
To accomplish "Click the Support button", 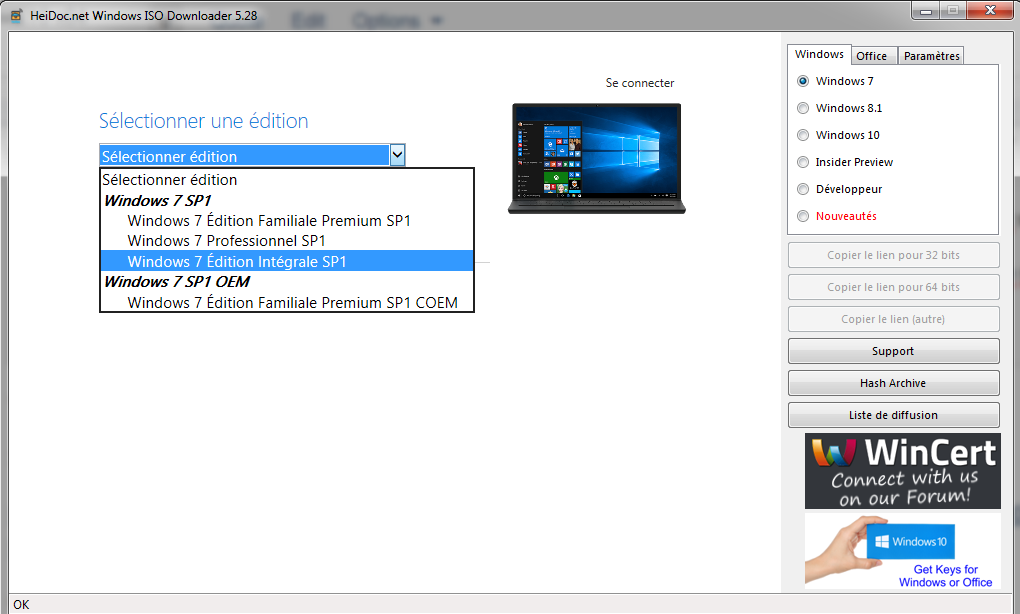I will point(893,351).
